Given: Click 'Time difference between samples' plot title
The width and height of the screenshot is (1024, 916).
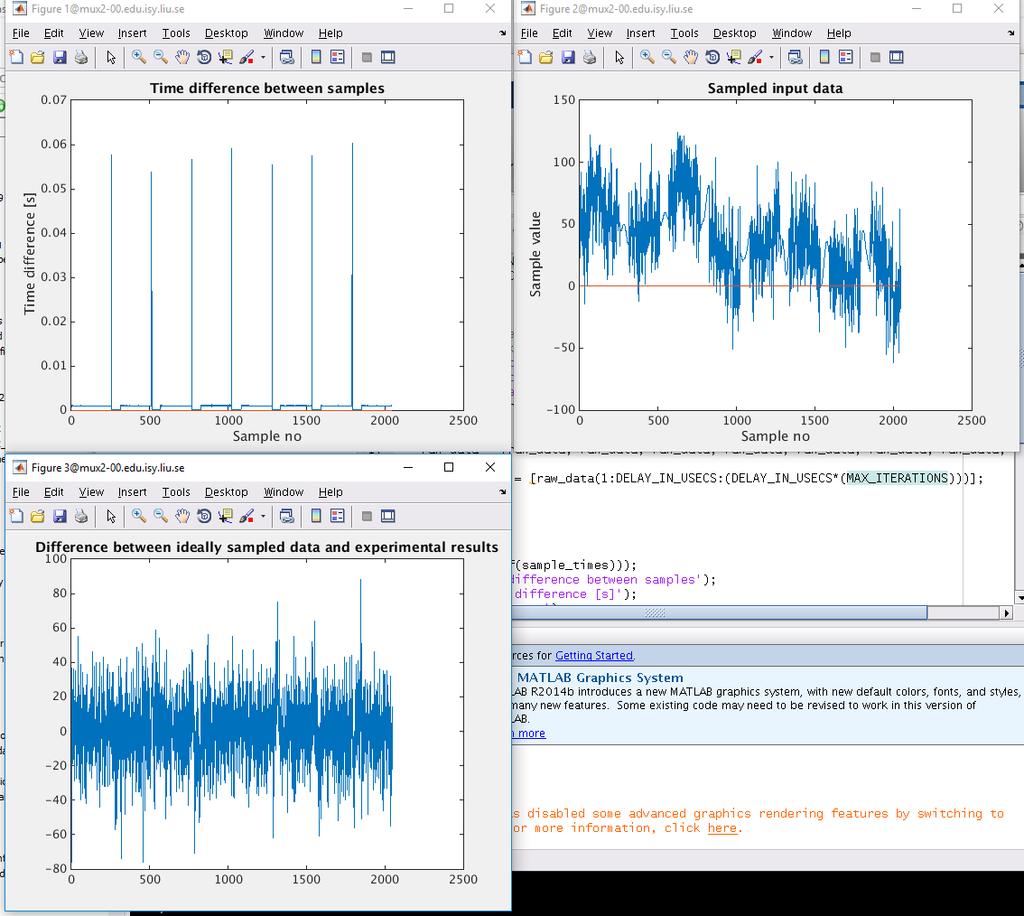Looking at the screenshot, I should pos(267,88).
